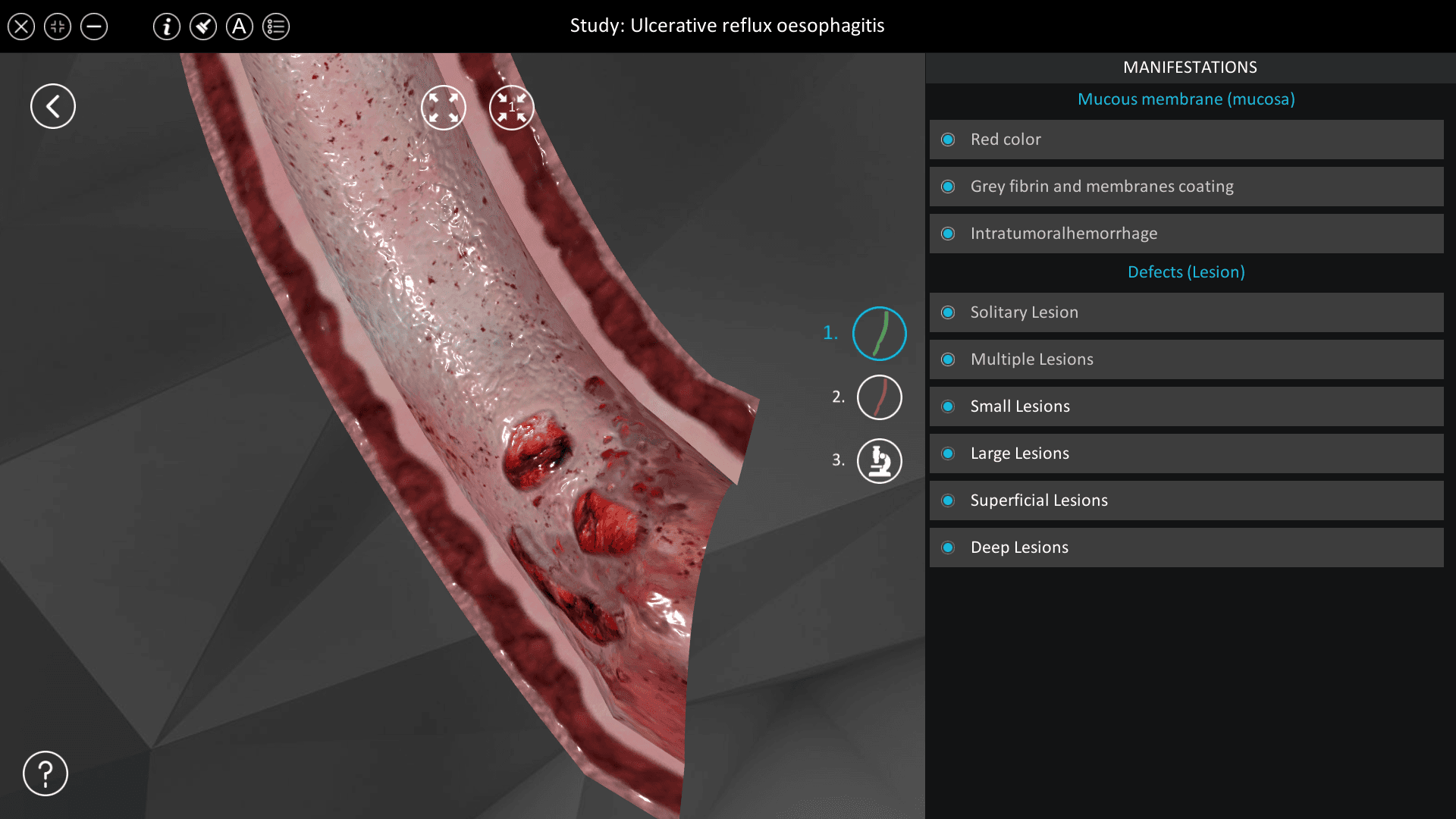Toggle the Intratumoralhemorrhage manifestation
The width and height of the screenshot is (1456, 819).
[1187, 234]
